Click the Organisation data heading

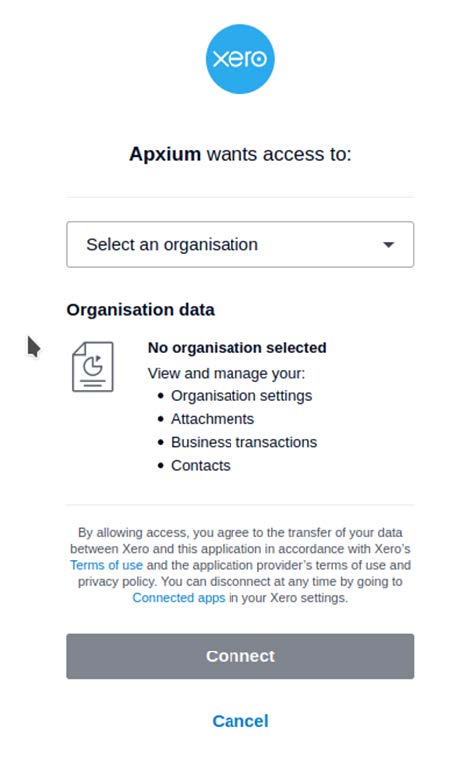(x=140, y=310)
